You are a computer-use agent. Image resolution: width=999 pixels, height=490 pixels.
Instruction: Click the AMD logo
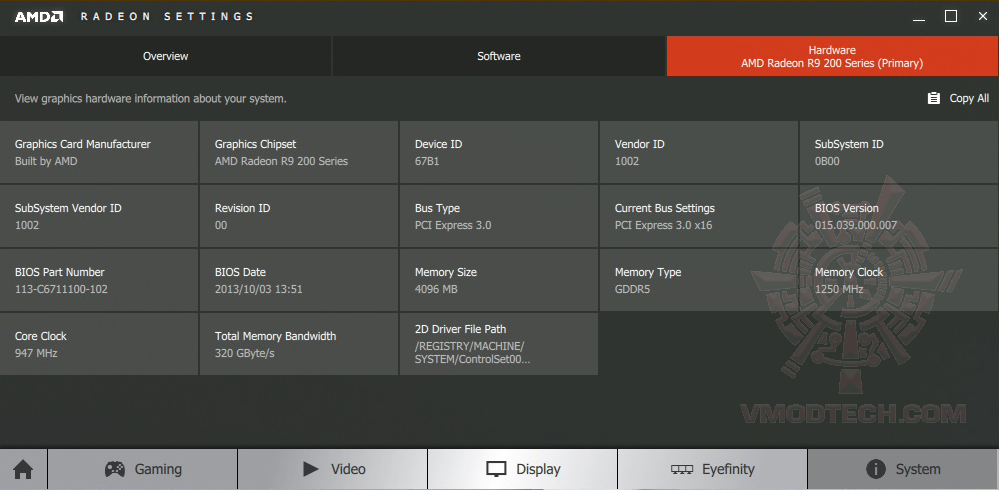(39, 17)
